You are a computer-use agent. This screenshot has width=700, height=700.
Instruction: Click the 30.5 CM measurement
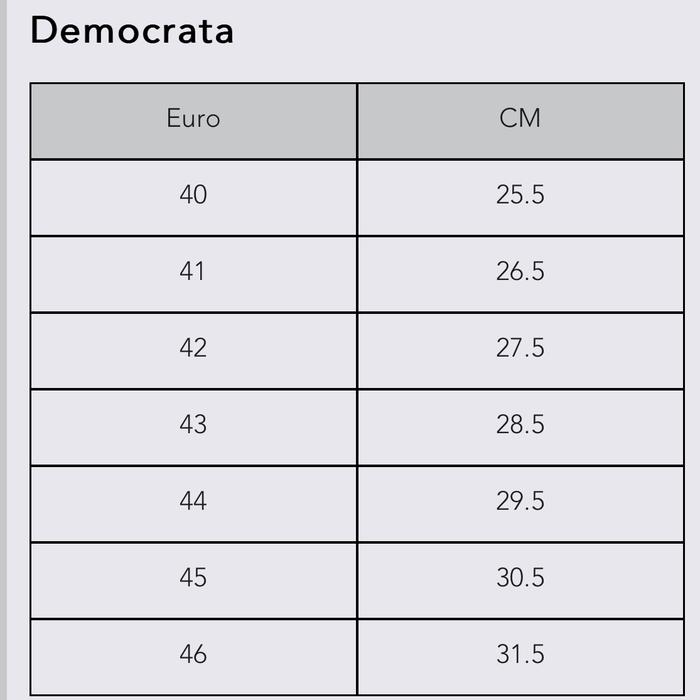click(x=520, y=577)
